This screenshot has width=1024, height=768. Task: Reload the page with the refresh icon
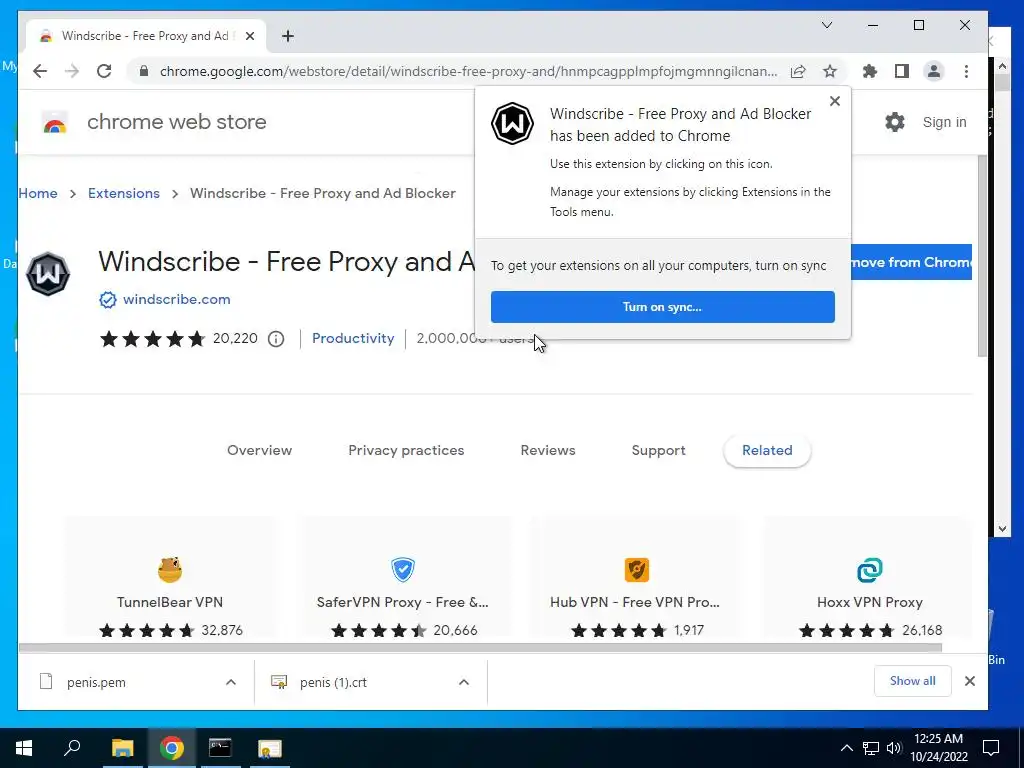pyautogui.click(x=104, y=71)
